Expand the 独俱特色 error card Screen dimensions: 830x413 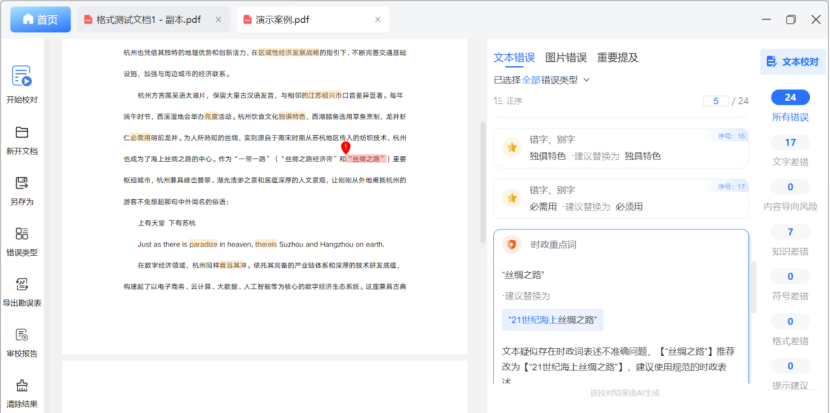tap(620, 148)
